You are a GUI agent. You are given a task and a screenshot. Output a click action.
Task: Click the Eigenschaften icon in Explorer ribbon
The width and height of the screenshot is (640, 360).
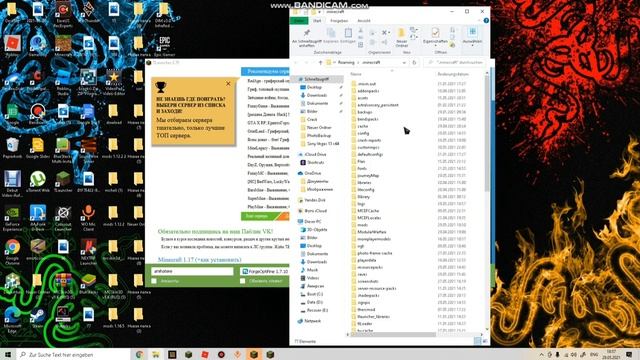(435, 33)
